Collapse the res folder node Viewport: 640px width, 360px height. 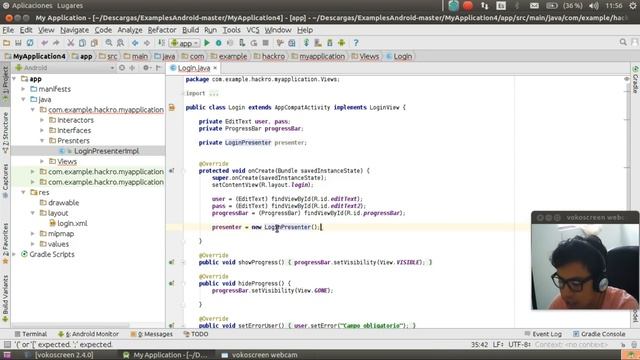(x=24, y=192)
